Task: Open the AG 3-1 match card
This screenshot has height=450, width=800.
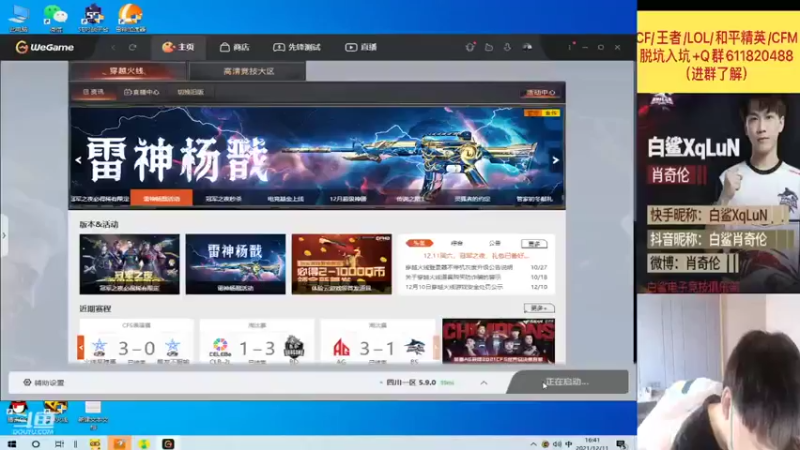Action: pyautogui.click(x=378, y=341)
